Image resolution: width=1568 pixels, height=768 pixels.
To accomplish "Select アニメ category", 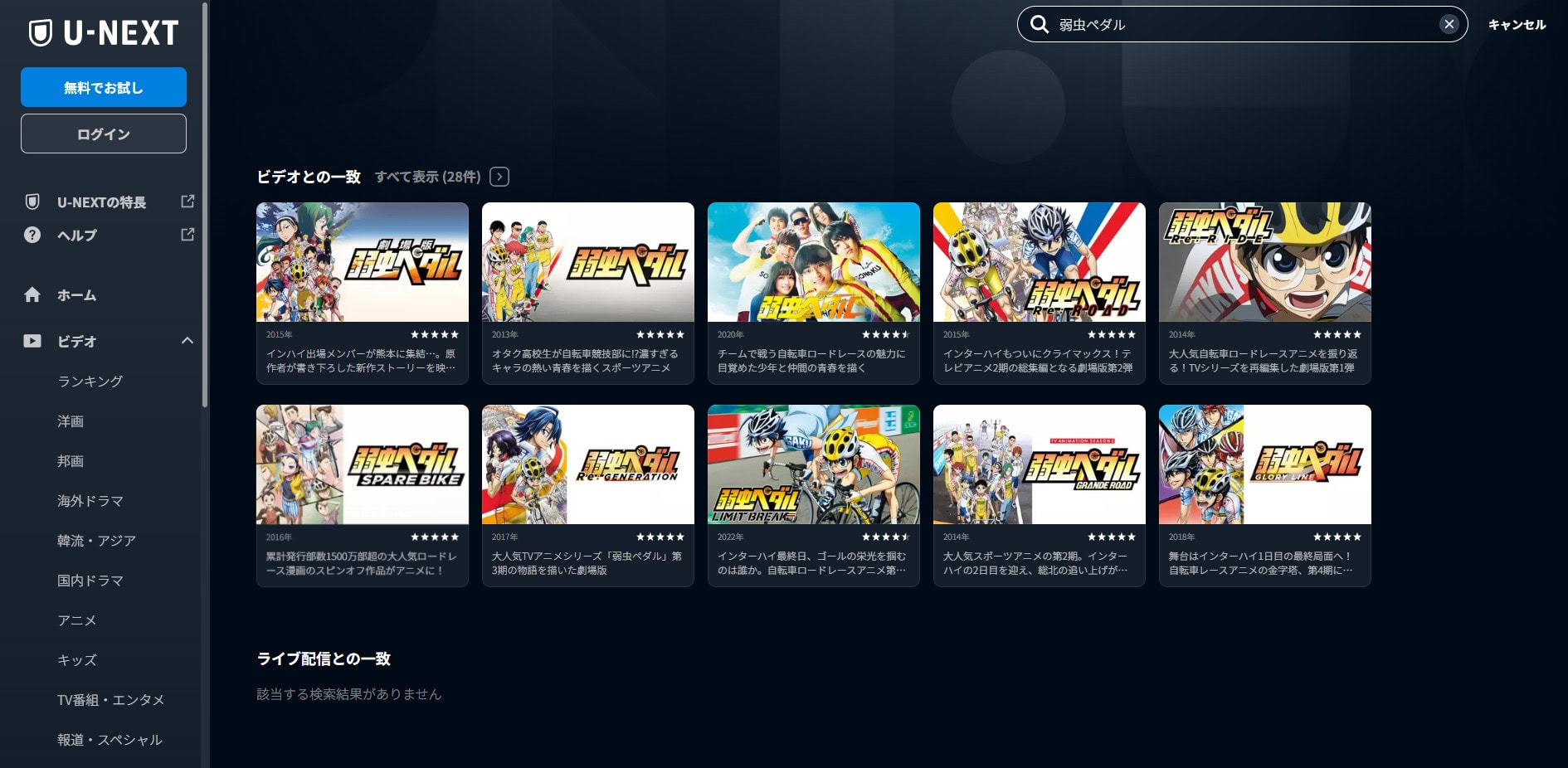I will (x=77, y=620).
